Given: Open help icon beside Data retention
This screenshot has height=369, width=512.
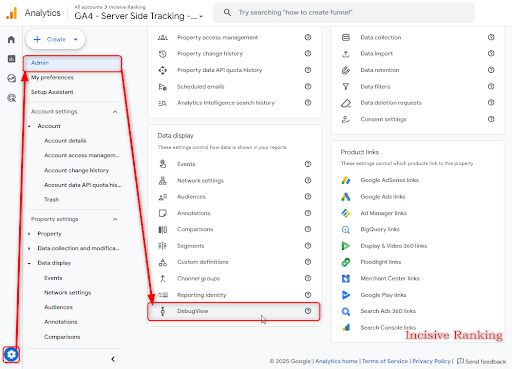Looking at the screenshot, I should [x=491, y=70].
